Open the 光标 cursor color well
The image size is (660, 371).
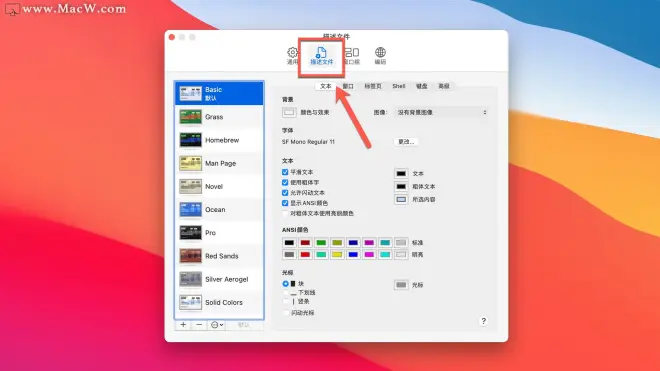point(401,285)
